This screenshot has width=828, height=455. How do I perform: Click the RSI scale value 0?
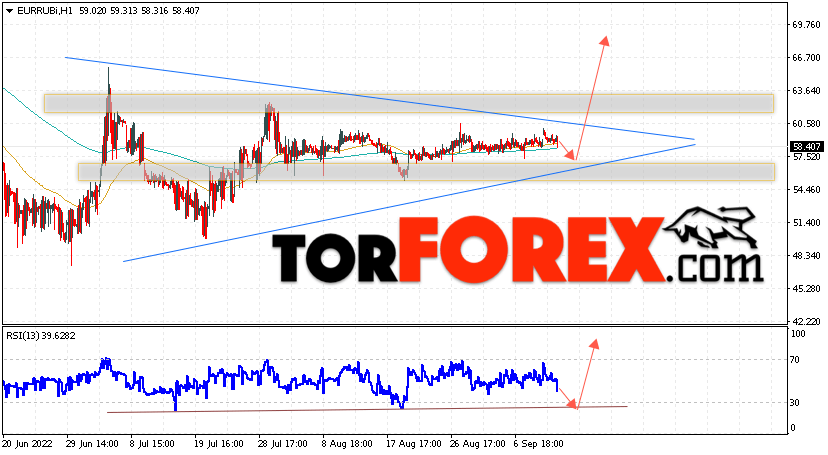[793, 428]
